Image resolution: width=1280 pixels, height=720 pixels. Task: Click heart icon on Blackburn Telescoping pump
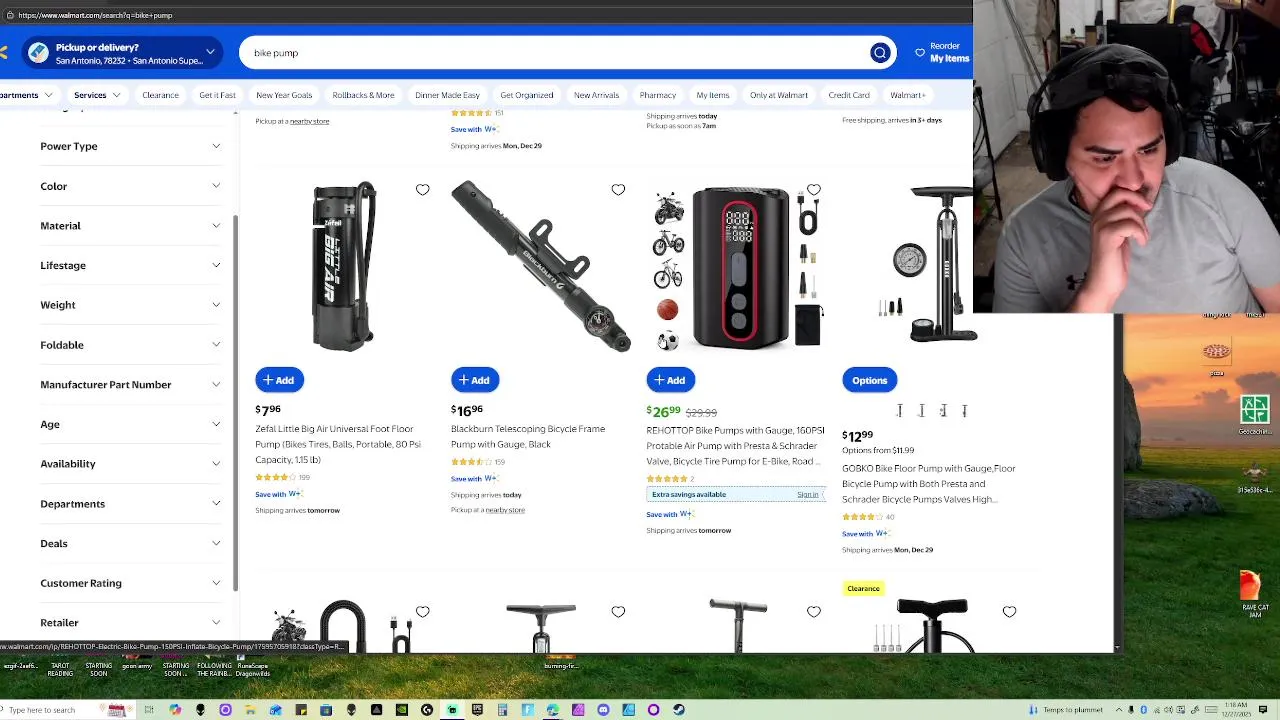[618, 190]
